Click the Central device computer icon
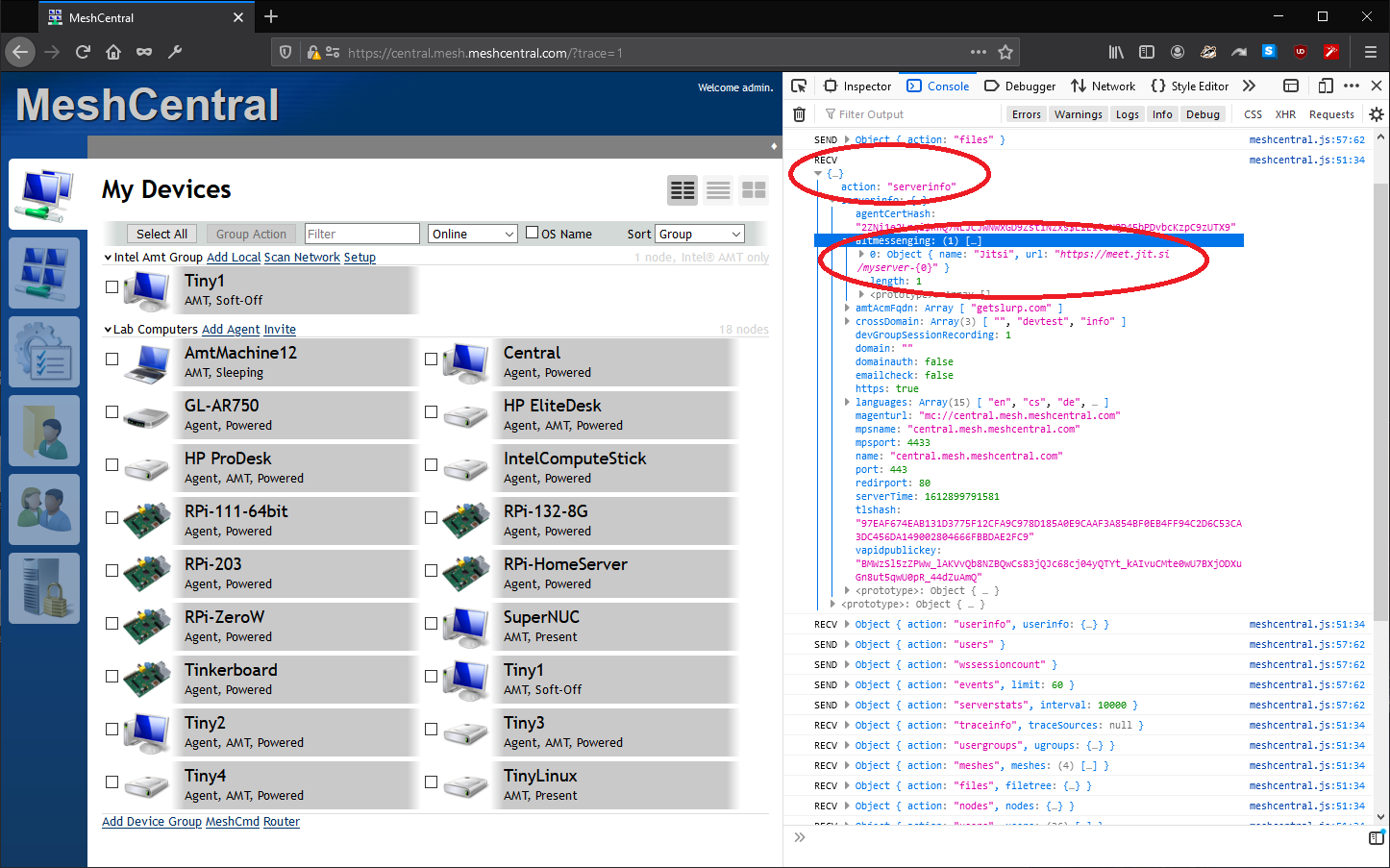 466,362
